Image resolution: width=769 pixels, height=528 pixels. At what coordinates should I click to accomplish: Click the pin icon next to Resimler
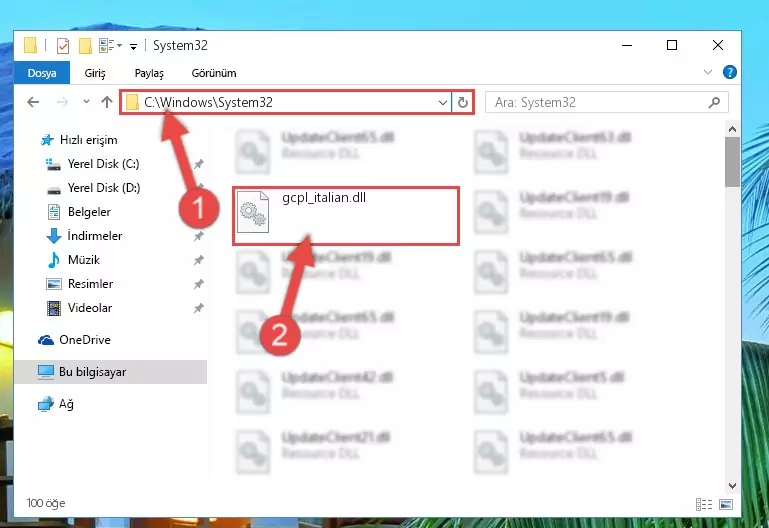tap(198, 284)
